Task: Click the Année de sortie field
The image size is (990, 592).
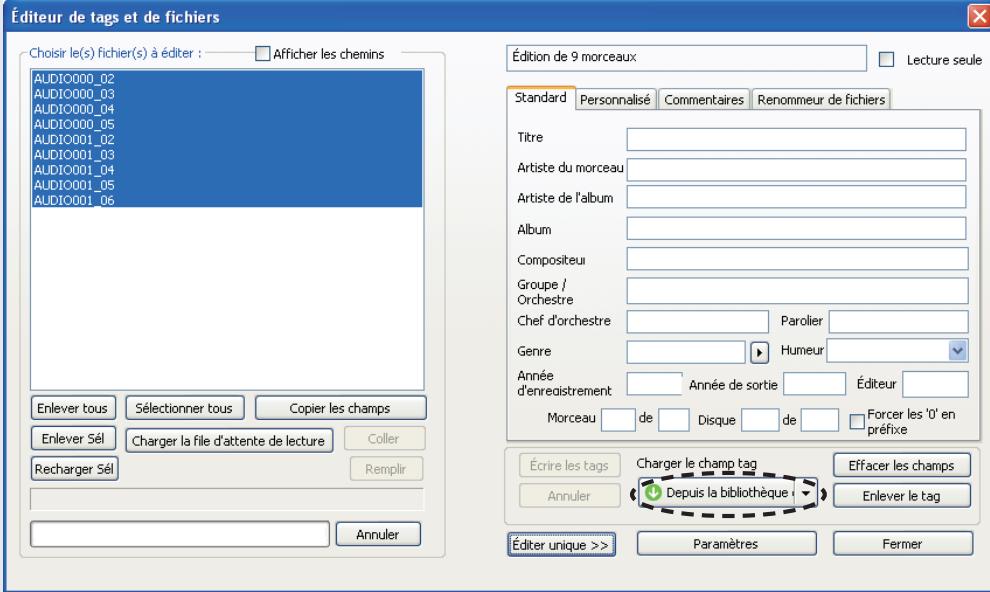Action: (814, 384)
